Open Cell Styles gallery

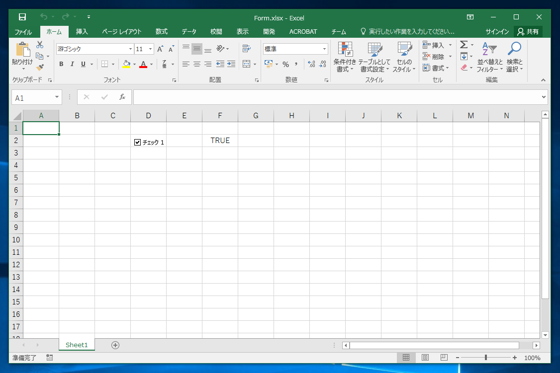404,57
